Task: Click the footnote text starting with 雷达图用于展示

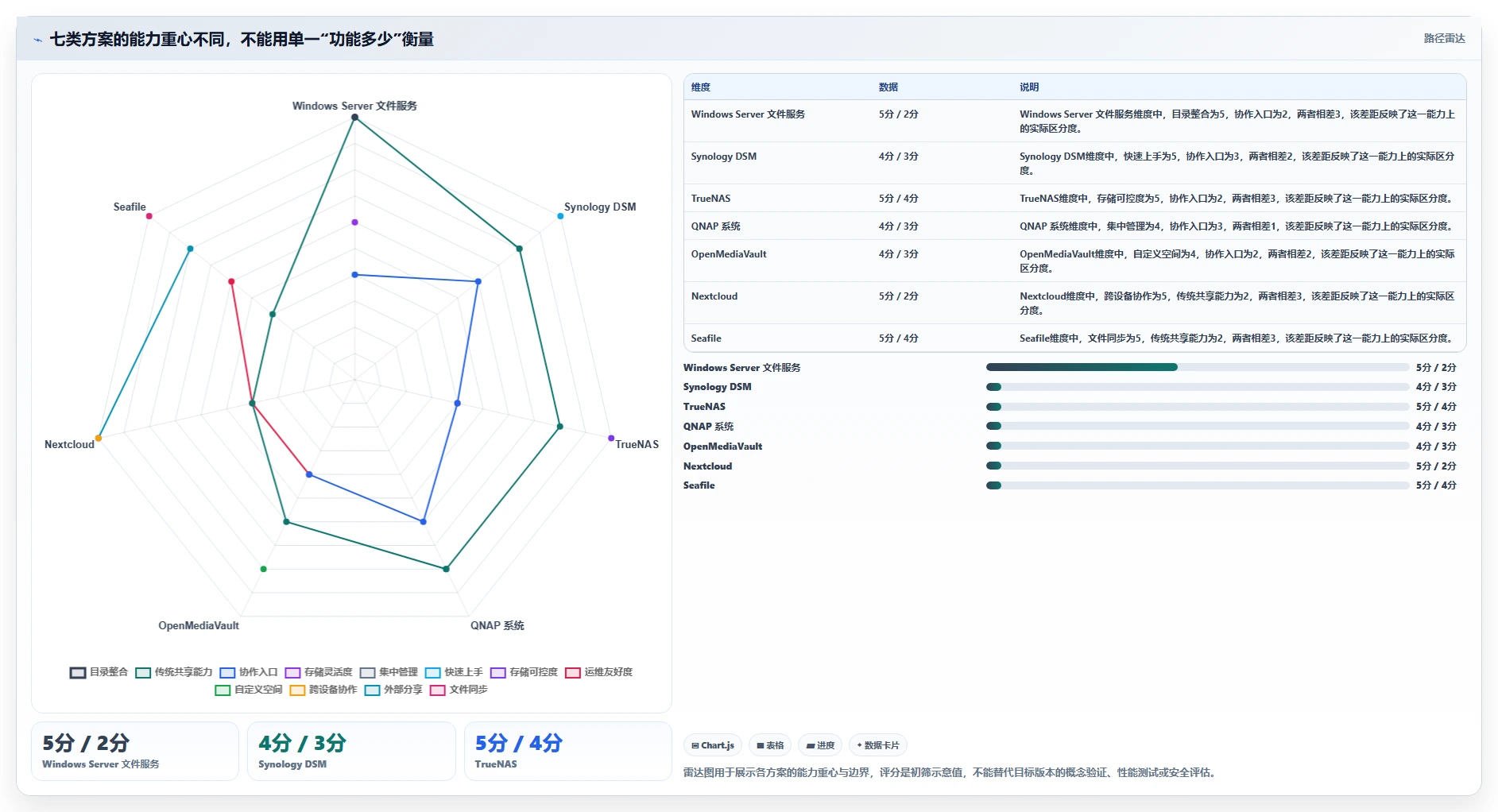Action: 951,772
